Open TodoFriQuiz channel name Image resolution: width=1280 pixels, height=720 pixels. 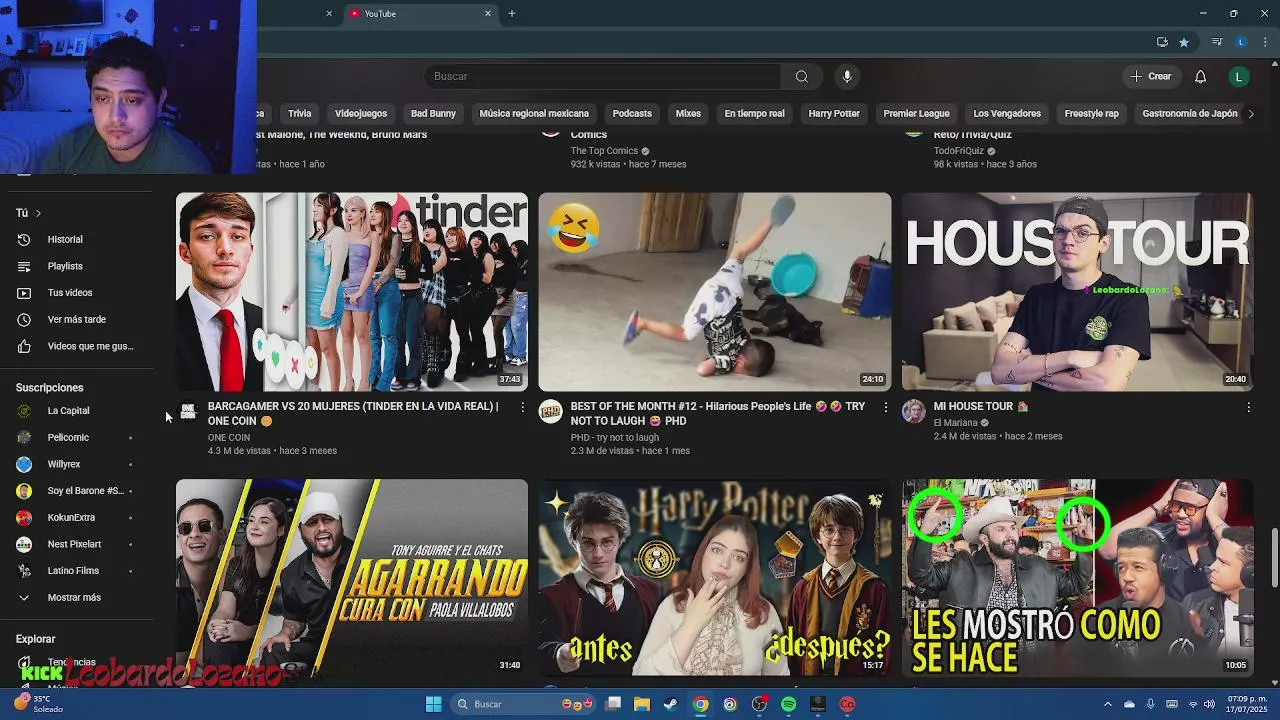pyautogui.click(x=959, y=151)
